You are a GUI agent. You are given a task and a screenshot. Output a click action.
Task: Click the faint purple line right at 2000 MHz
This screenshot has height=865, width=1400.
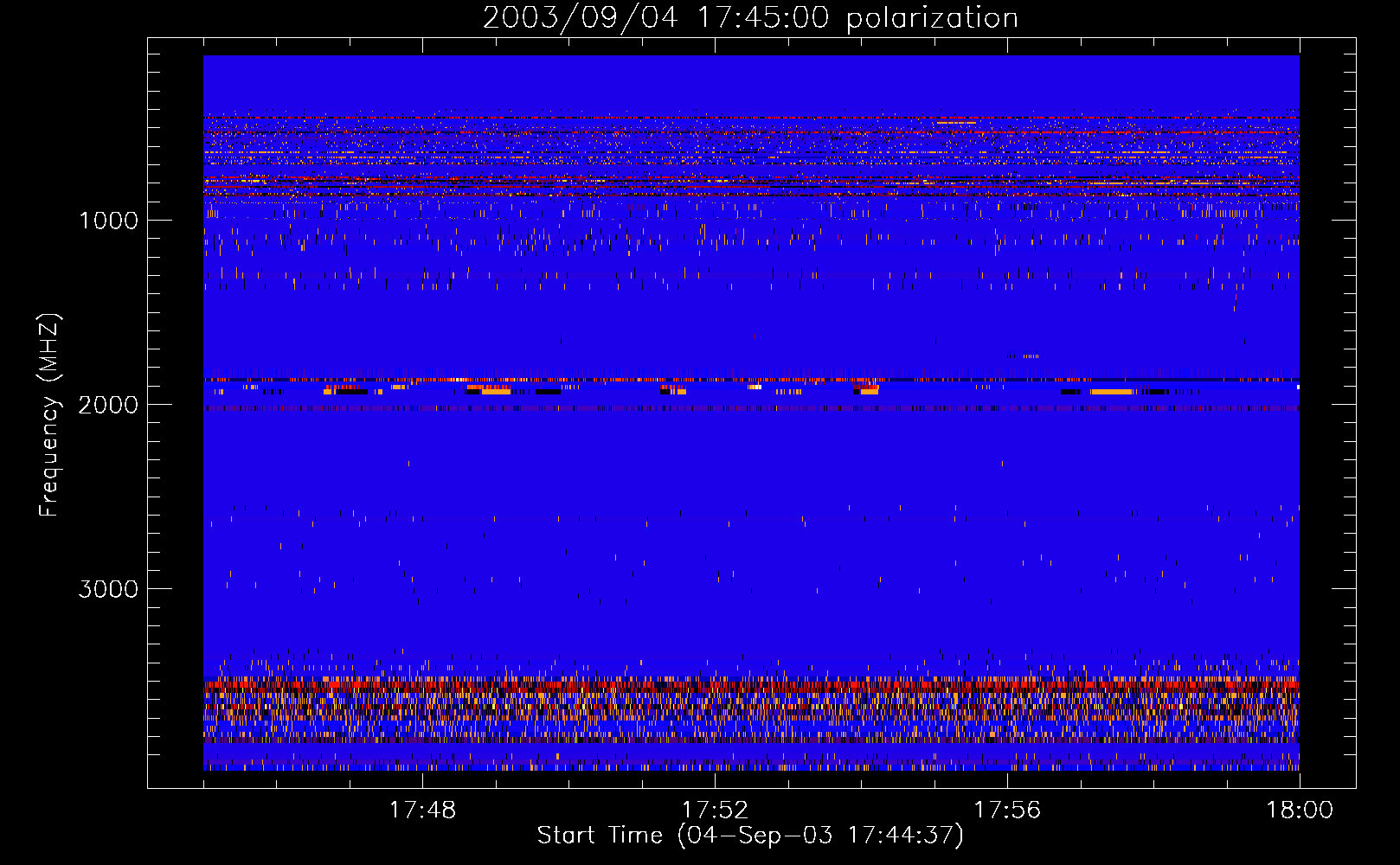(751, 408)
